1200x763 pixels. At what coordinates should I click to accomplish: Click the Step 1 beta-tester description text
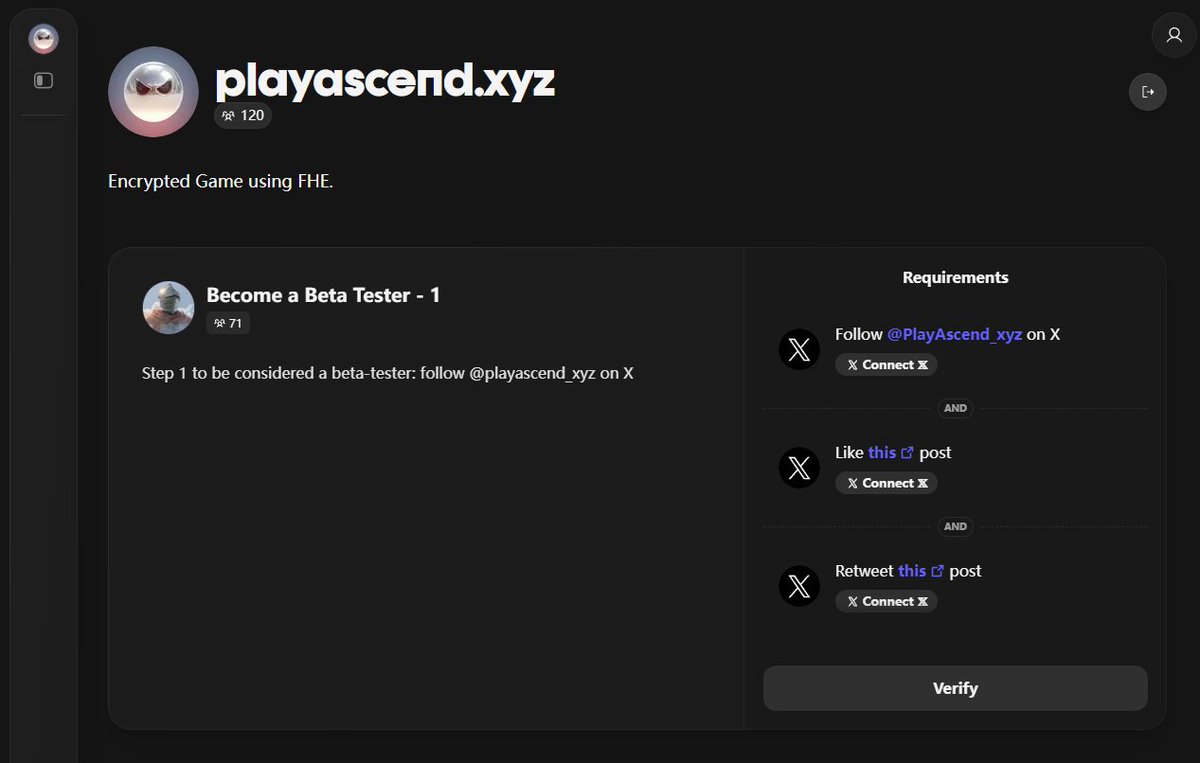388,373
